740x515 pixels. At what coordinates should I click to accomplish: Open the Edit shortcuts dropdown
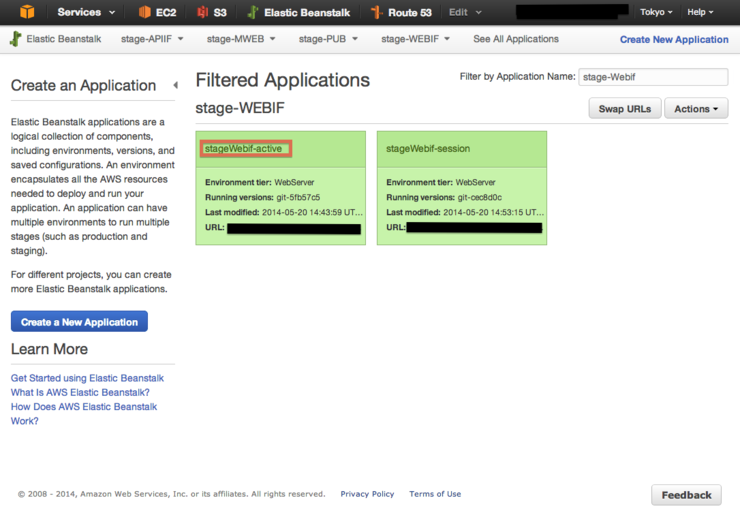pos(465,12)
